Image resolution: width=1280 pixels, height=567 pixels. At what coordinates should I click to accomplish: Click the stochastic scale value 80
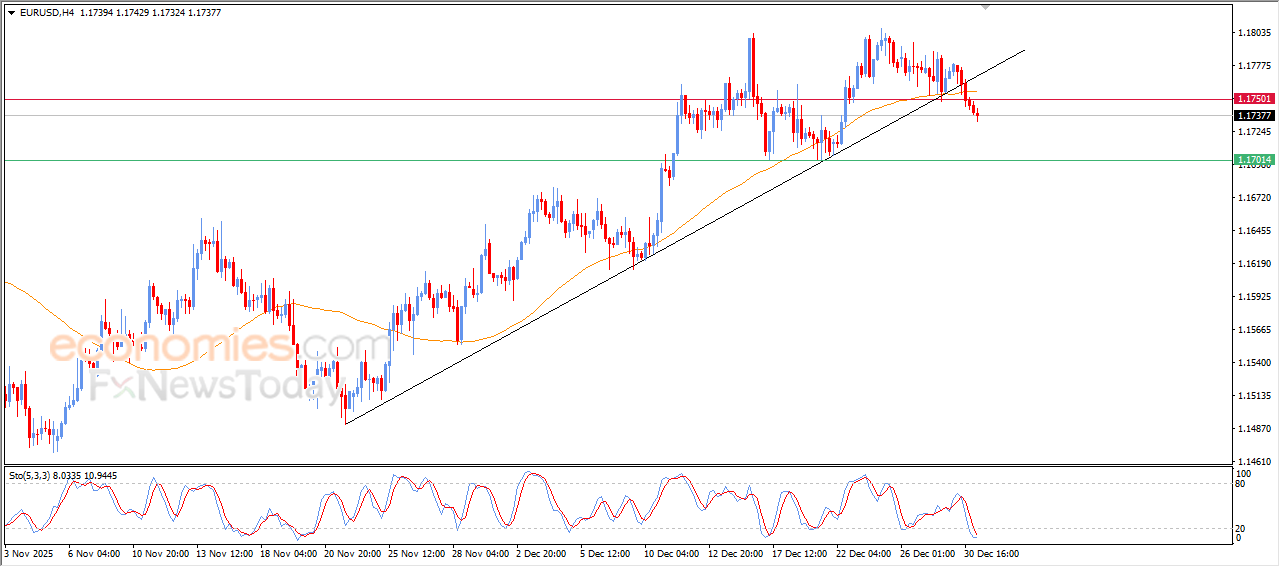click(x=1242, y=484)
